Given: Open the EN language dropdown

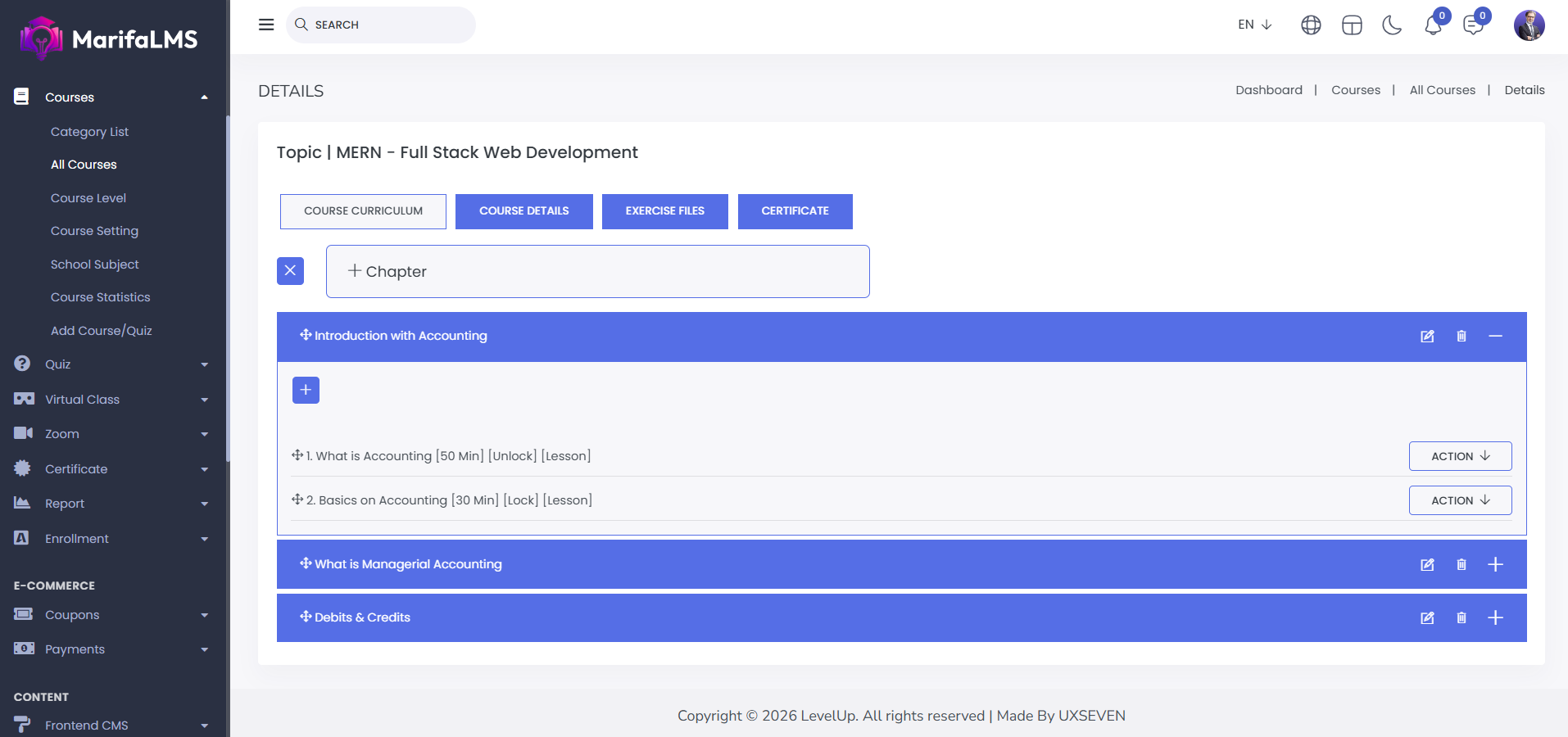Looking at the screenshot, I should [x=1254, y=25].
